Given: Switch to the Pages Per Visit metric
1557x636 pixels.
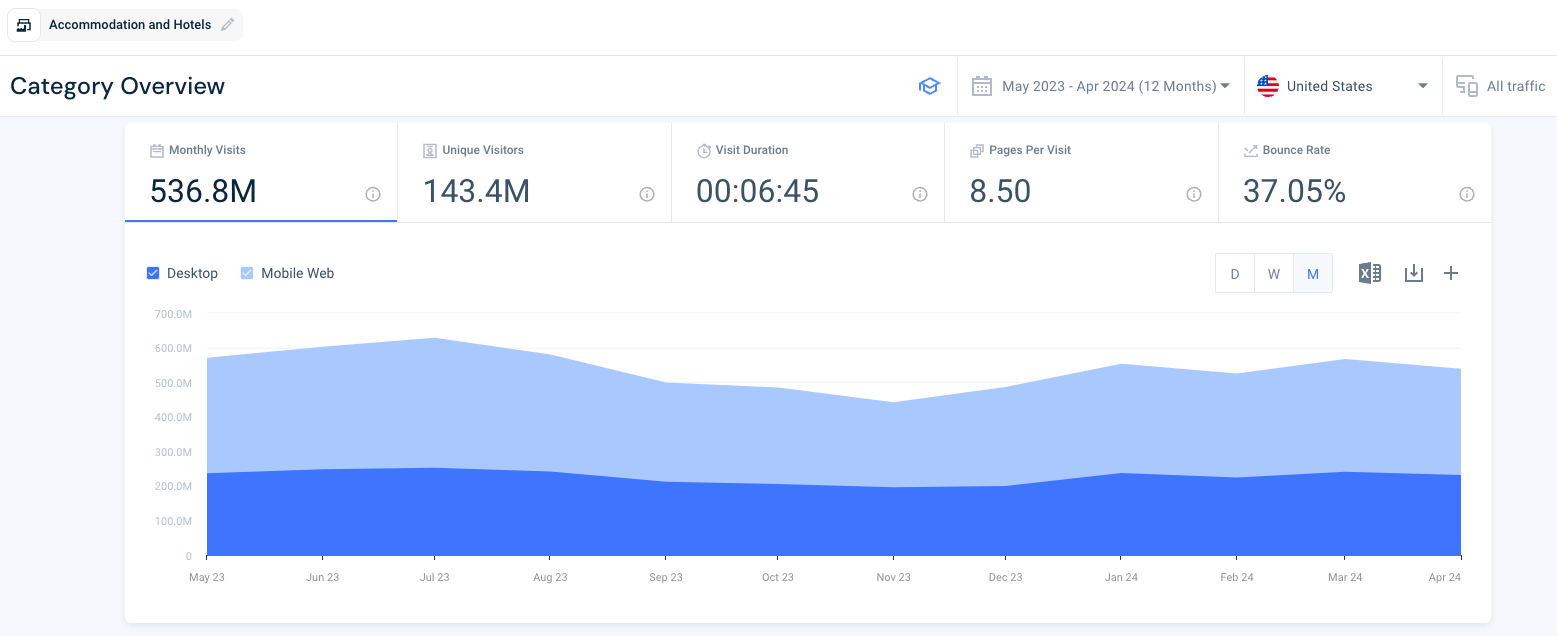Looking at the screenshot, I should [x=1081, y=172].
